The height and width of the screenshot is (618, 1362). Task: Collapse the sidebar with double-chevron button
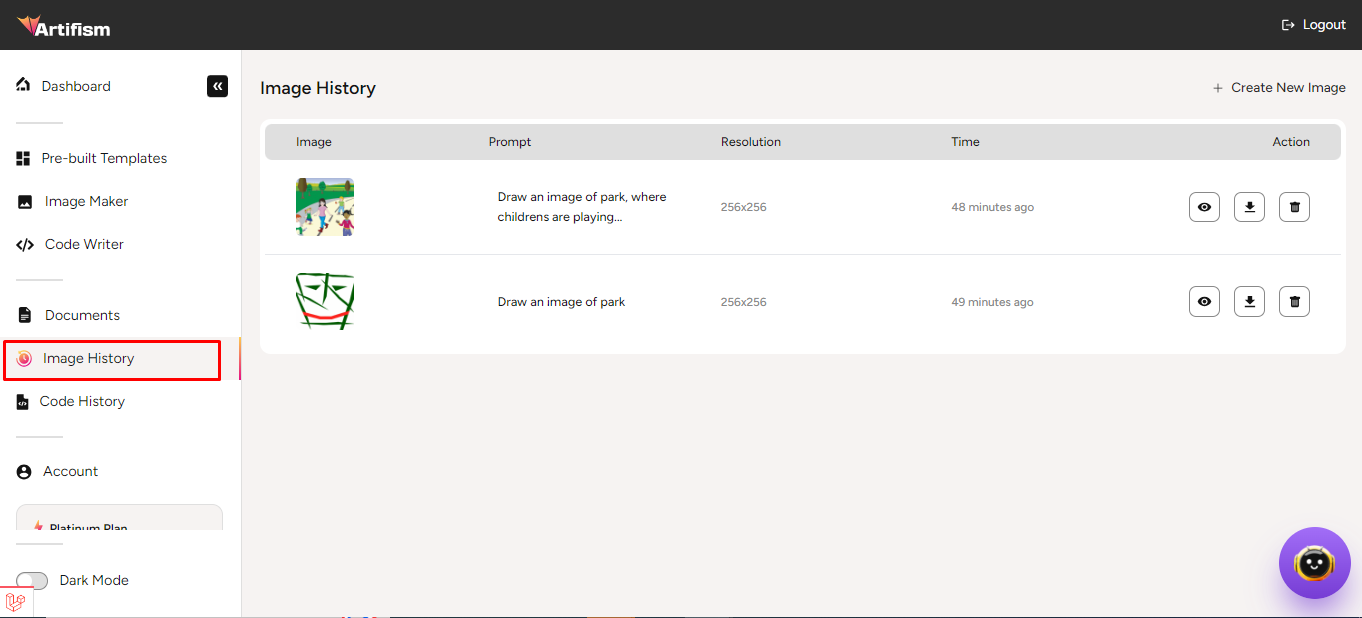217,86
